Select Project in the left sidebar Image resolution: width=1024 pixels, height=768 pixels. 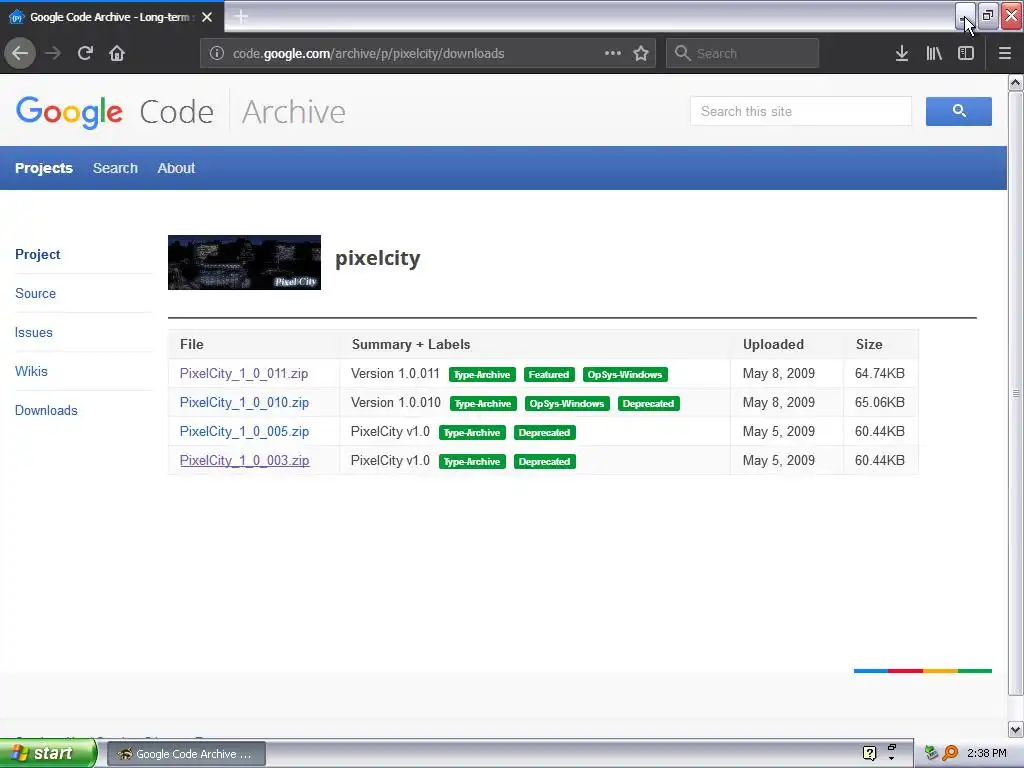coord(37,254)
